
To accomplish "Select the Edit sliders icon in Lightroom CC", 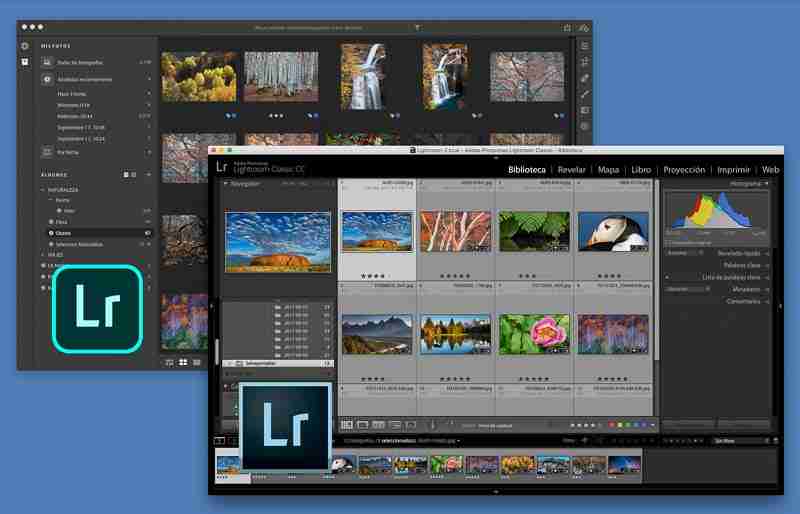I will [585, 46].
